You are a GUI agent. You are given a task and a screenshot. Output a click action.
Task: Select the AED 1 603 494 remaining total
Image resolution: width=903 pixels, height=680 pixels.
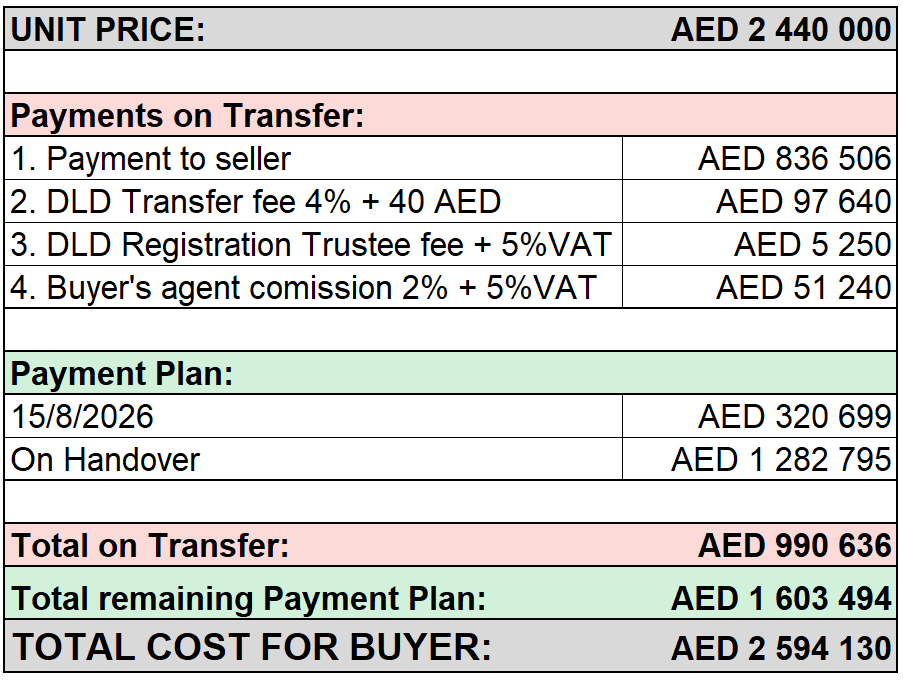pos(781,598)
